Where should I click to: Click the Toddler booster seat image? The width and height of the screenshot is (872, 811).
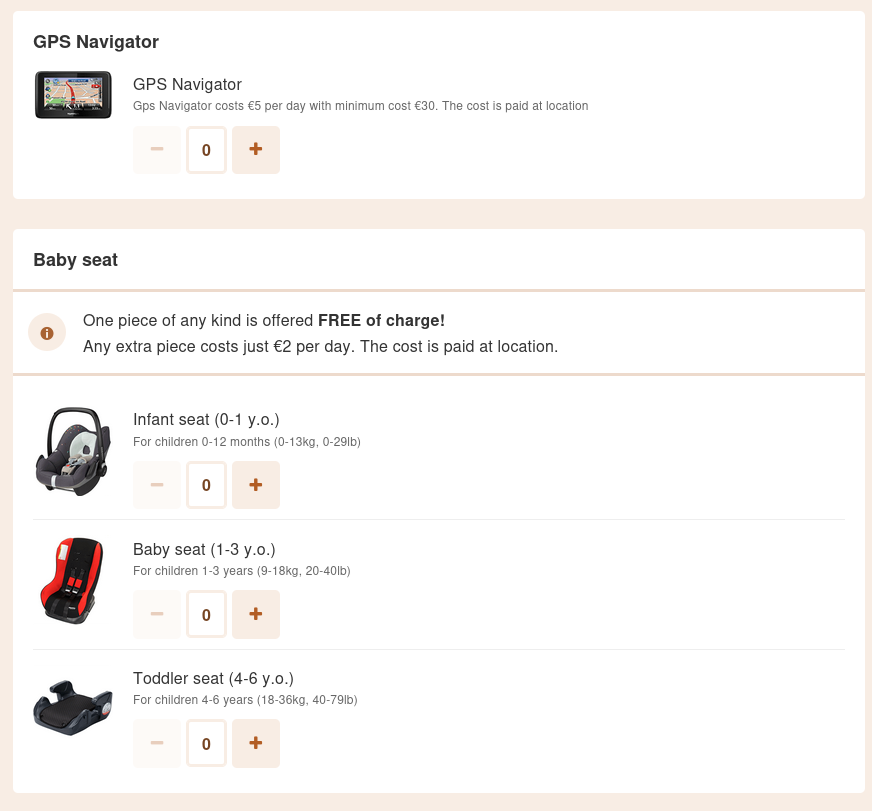pyautogui.click(x=73, y=708)
